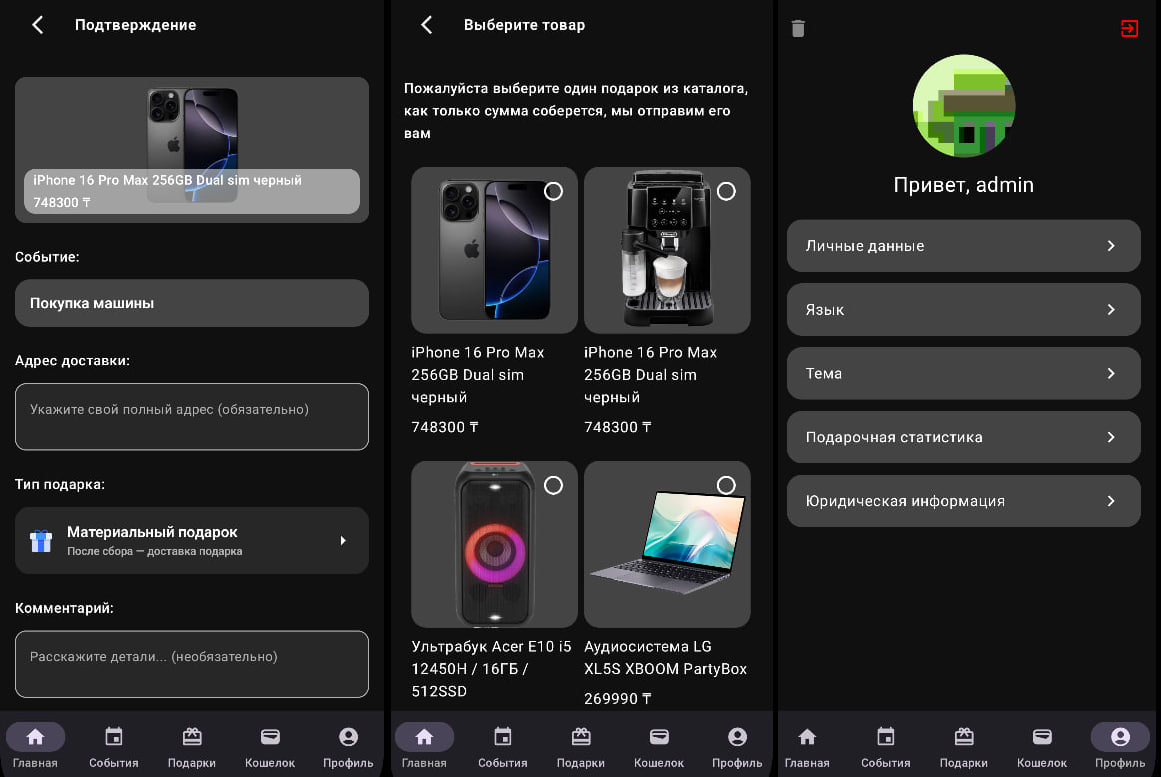
Task: Switch to Подарки tab on the profile screen
Action: pos(964,747)
